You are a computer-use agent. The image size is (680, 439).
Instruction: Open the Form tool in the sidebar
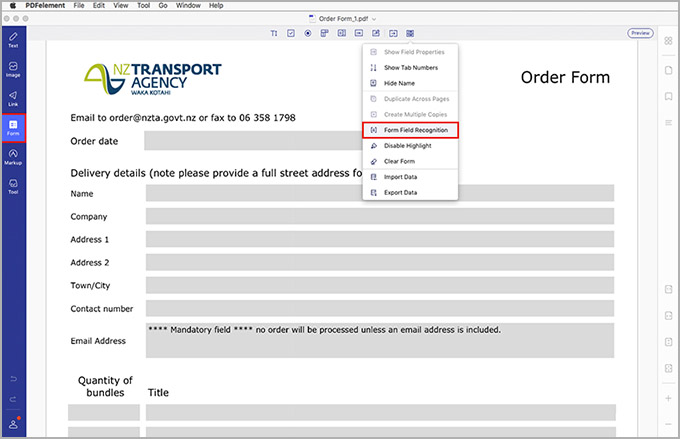tap(13, 128)
